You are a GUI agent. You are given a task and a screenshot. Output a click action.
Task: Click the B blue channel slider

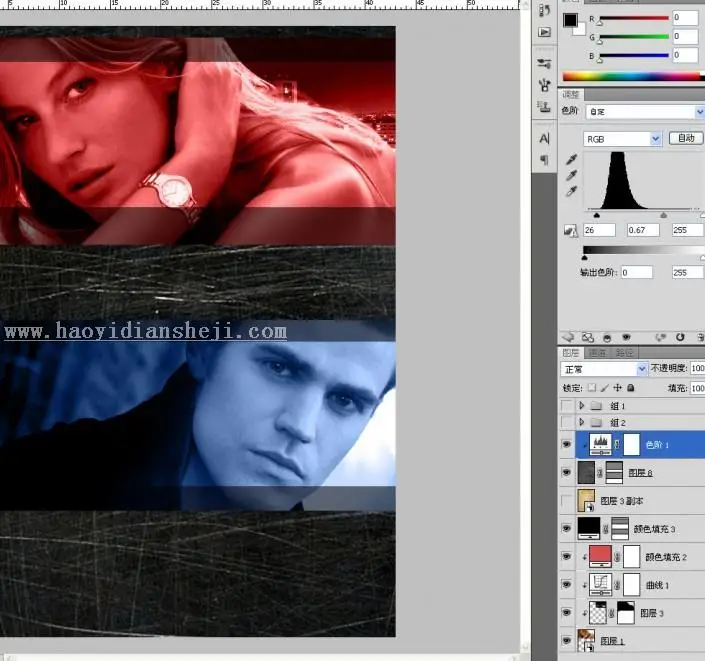pyautogui.click(x=634, y=56)
